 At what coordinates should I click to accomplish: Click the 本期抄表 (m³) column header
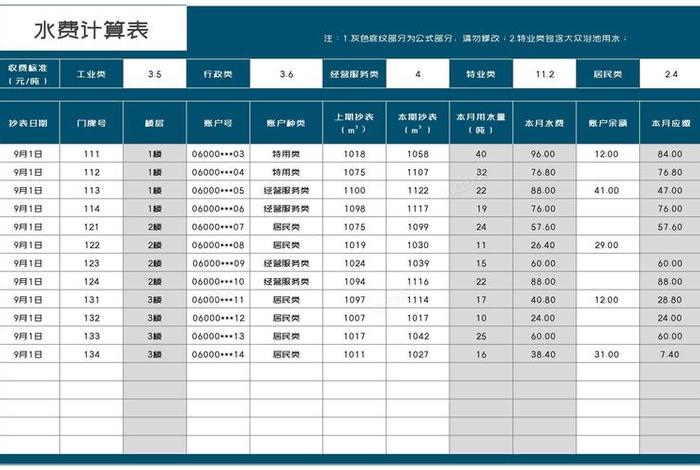418,123
